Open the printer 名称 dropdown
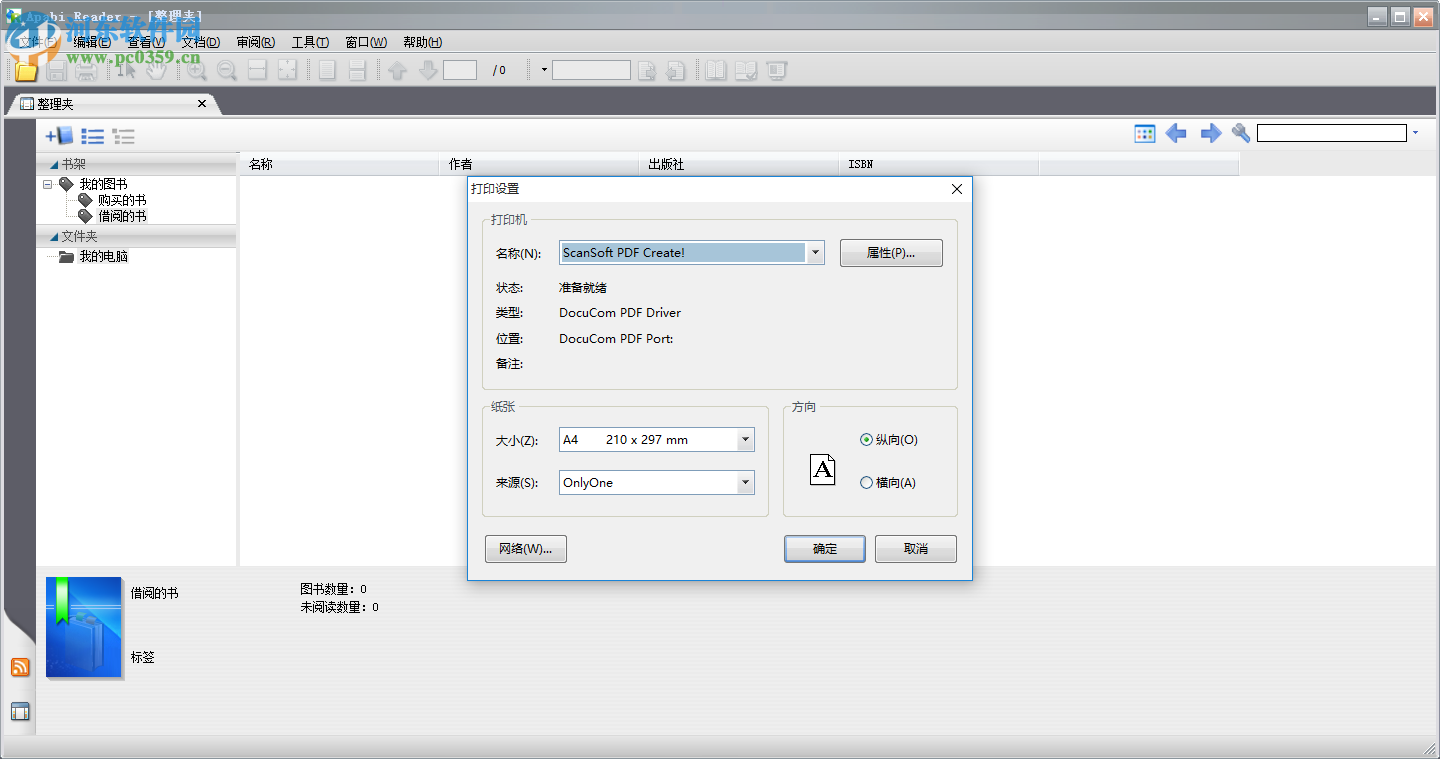The height and width of the screenshot is (759, 1440). point(815,252)
